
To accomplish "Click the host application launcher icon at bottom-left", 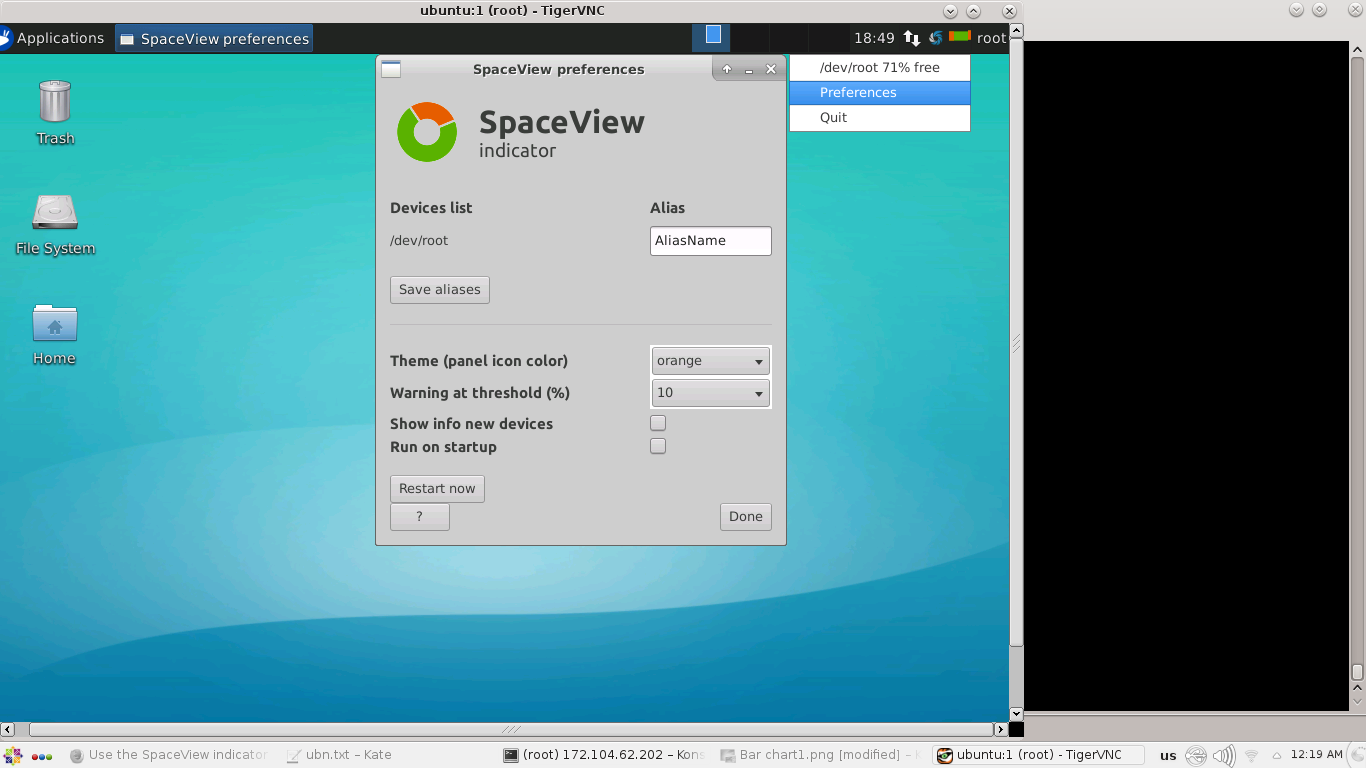I will tap(13, 755).
